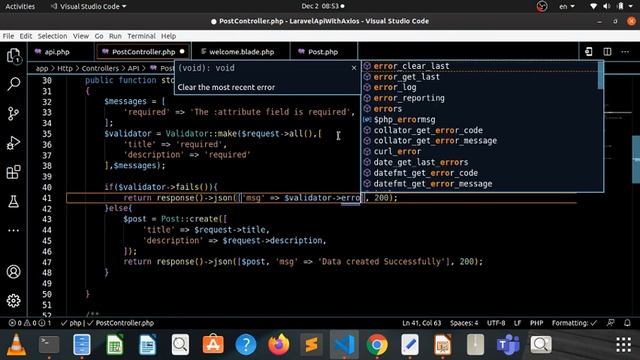Expand the Controllers breadcrumb

tap(100, 68)
